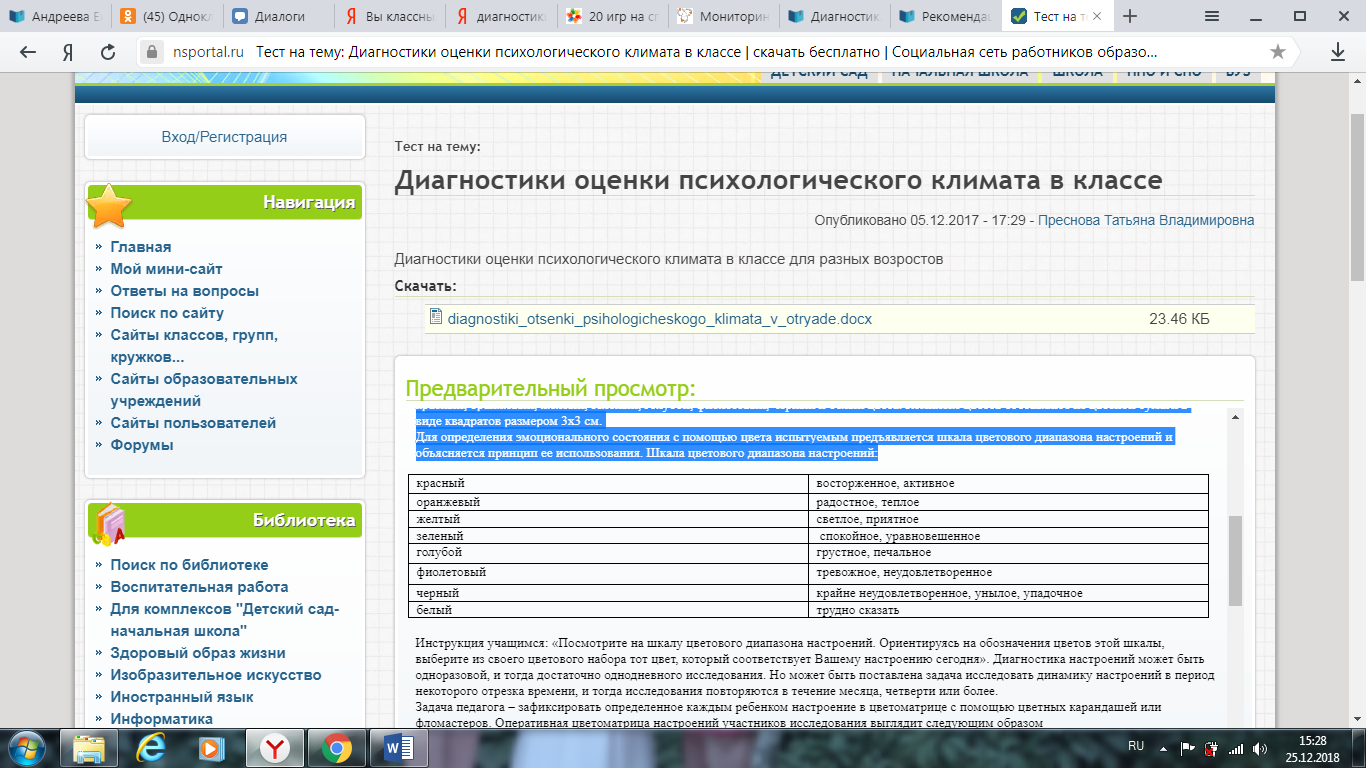The width and height of the screenshot is (1366, 768).
Task: Open a new browser tab with plus
Action: point(1130,16)
